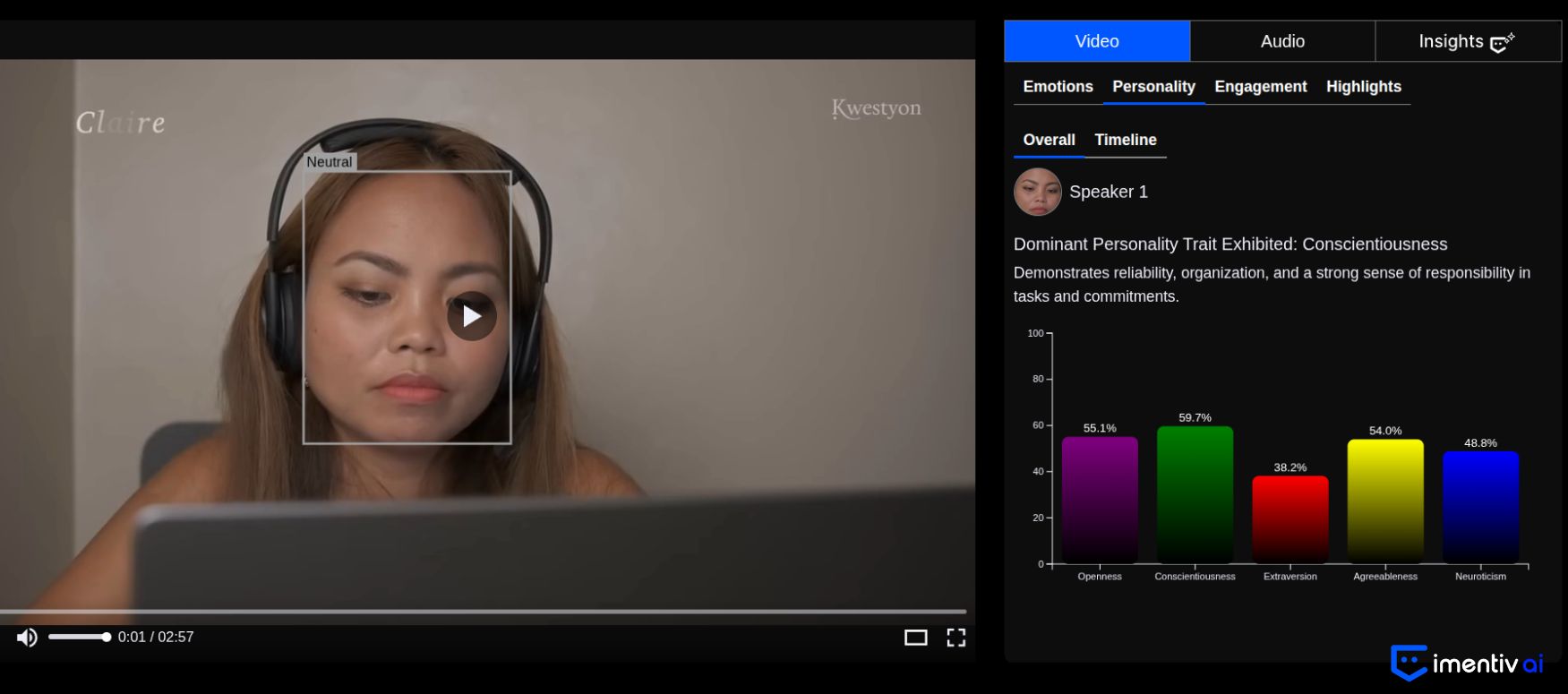Play the video with center play button
This screenshot has width=1568, height=694.
click(x=472, y=316)
